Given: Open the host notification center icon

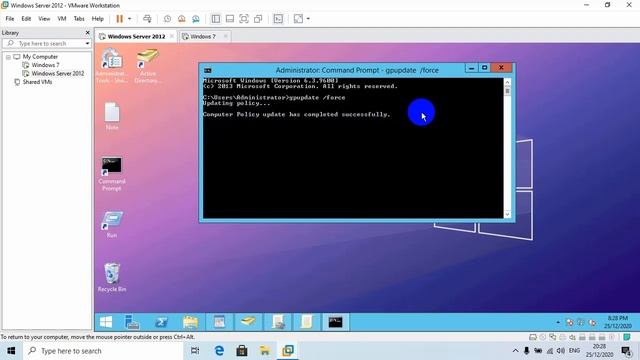Looking at the screenshot, I should pos(627,351).
